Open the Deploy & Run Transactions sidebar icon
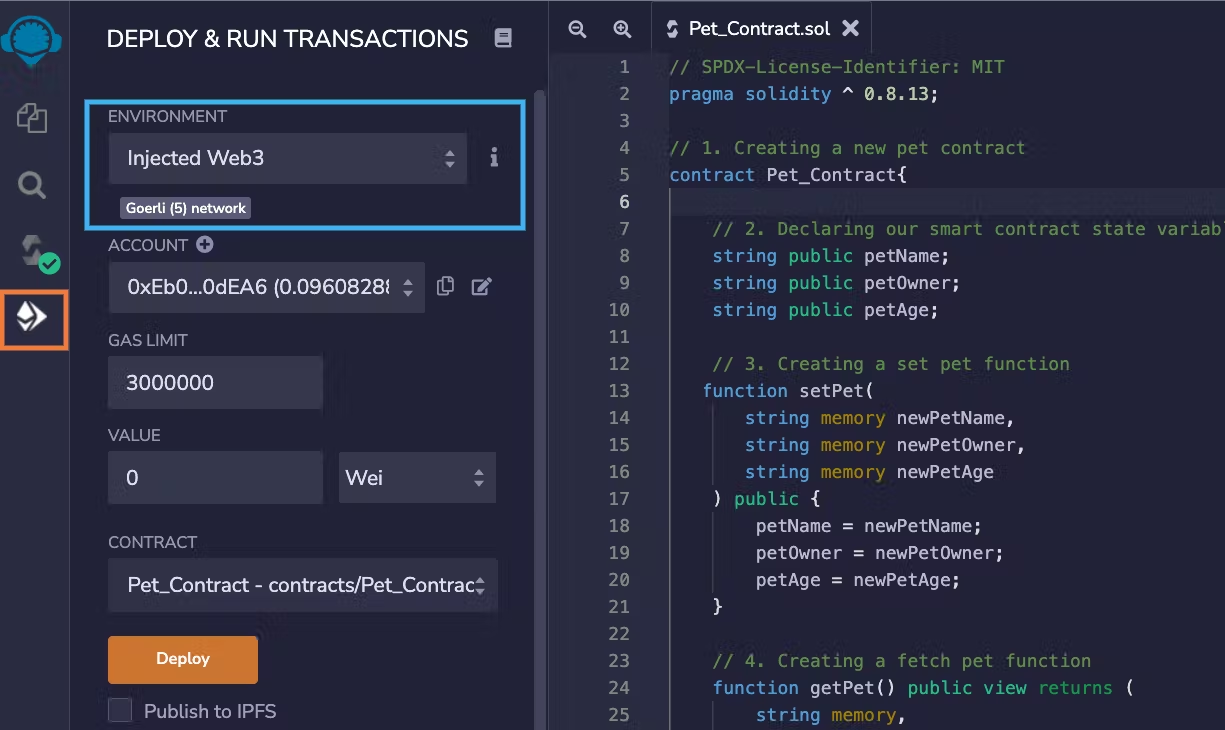The width and height of the screenshot is (1225, 730). [x=33, y=319]
